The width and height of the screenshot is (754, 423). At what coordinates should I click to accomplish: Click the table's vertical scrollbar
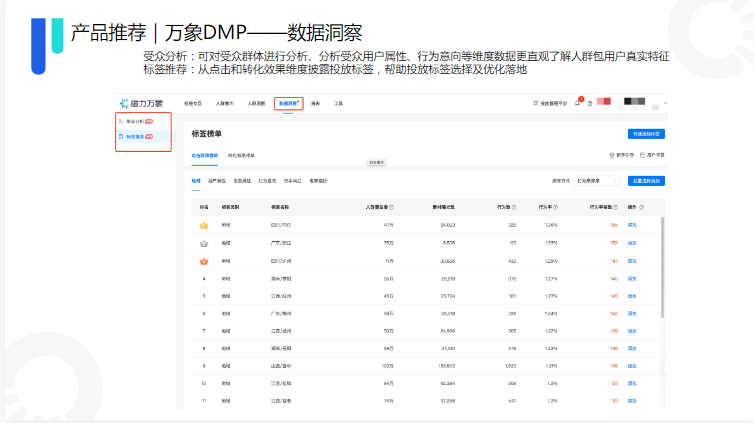coord(663,267)
